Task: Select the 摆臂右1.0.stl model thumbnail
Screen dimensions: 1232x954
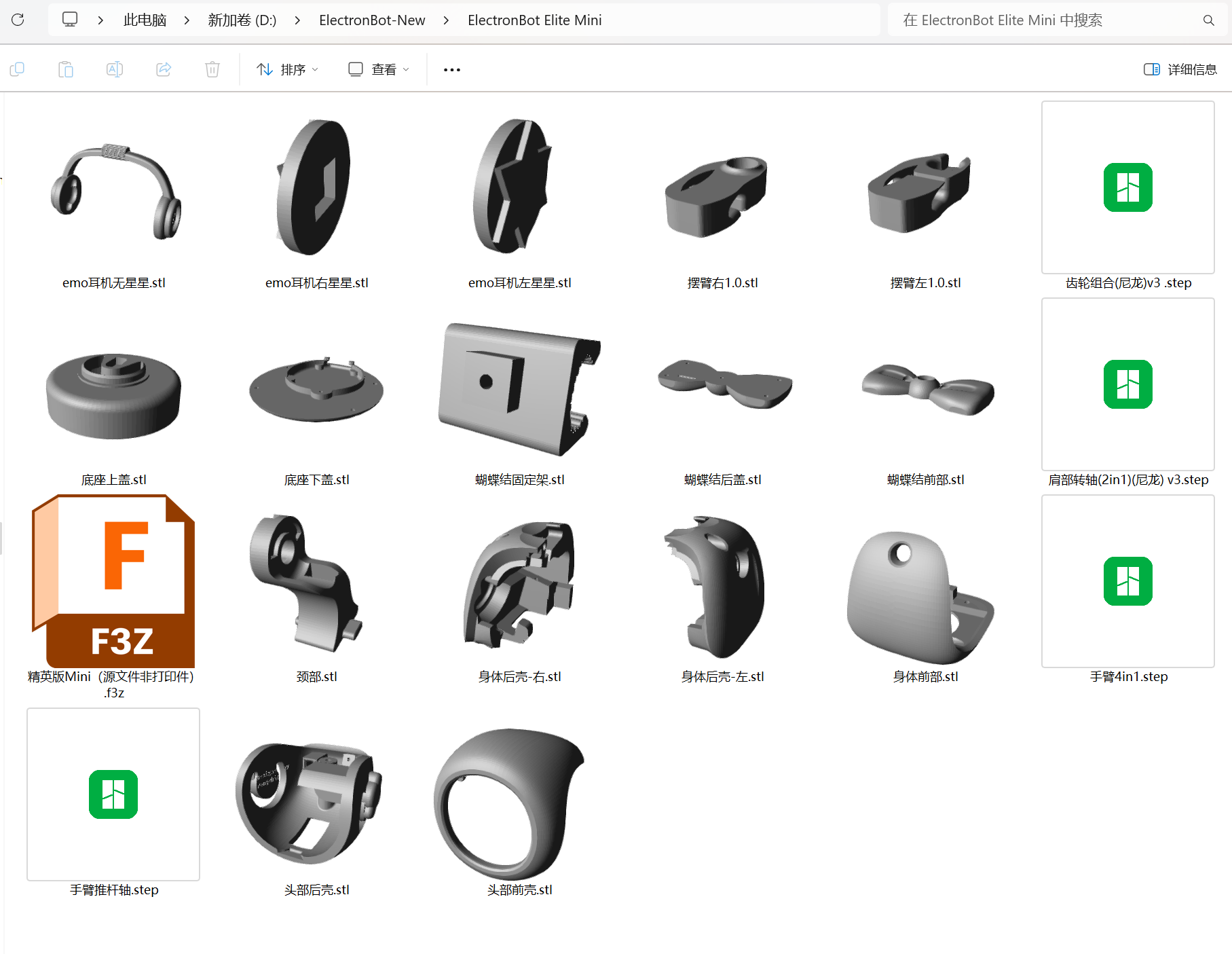Action: (x=716, y=196)
